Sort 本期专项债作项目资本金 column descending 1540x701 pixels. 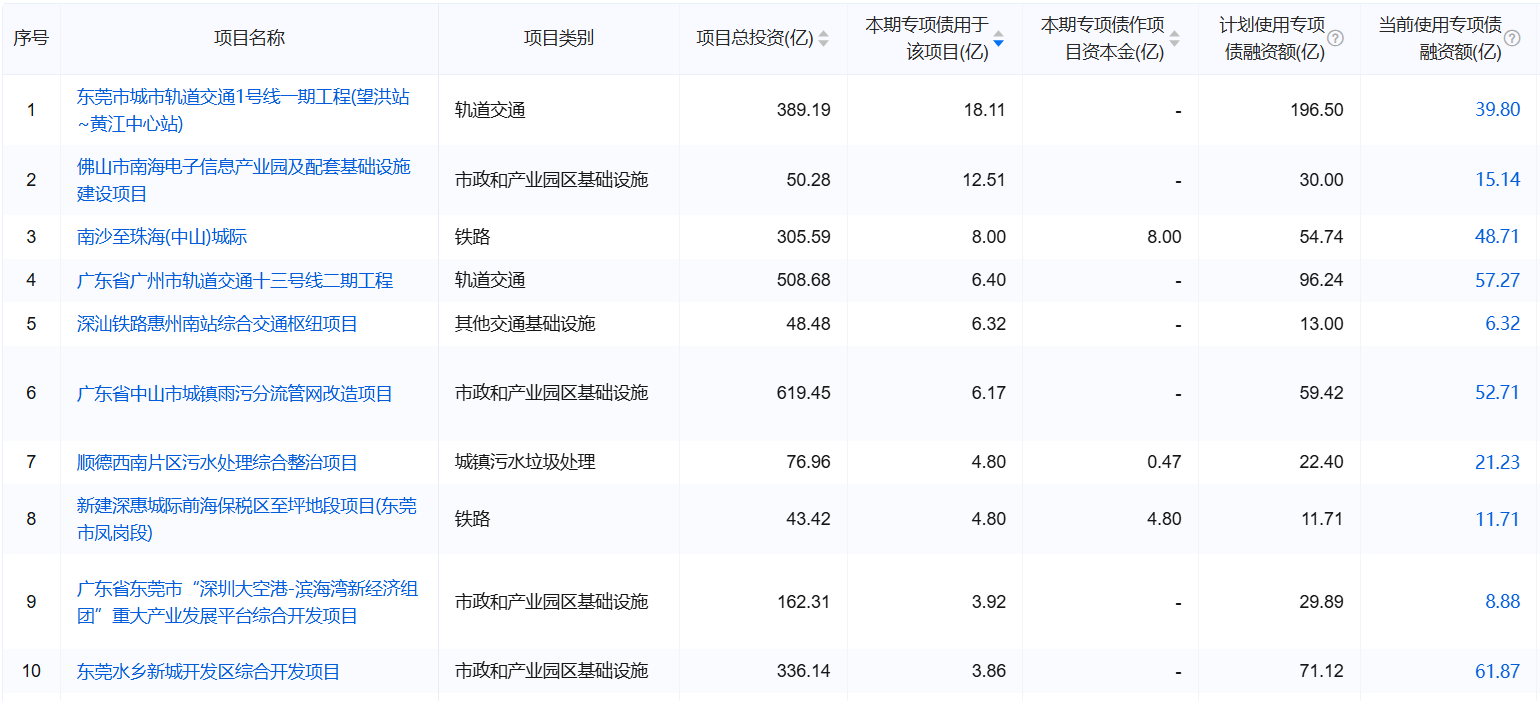1174,42
